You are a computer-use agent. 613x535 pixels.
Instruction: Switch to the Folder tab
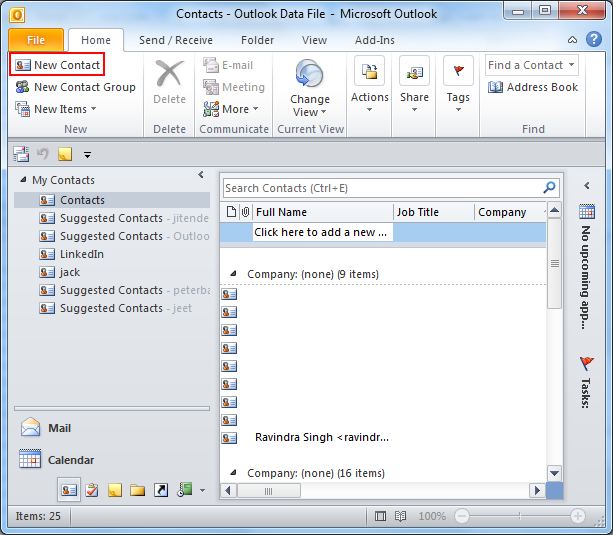pyautogui.click(x=257, y=40)
